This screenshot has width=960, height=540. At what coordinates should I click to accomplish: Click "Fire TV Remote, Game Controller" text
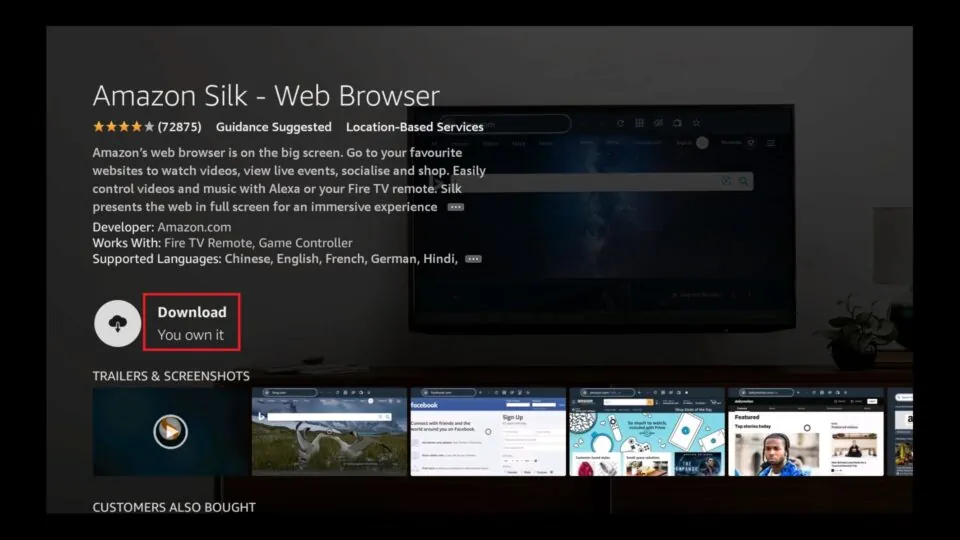pos(258,243)
